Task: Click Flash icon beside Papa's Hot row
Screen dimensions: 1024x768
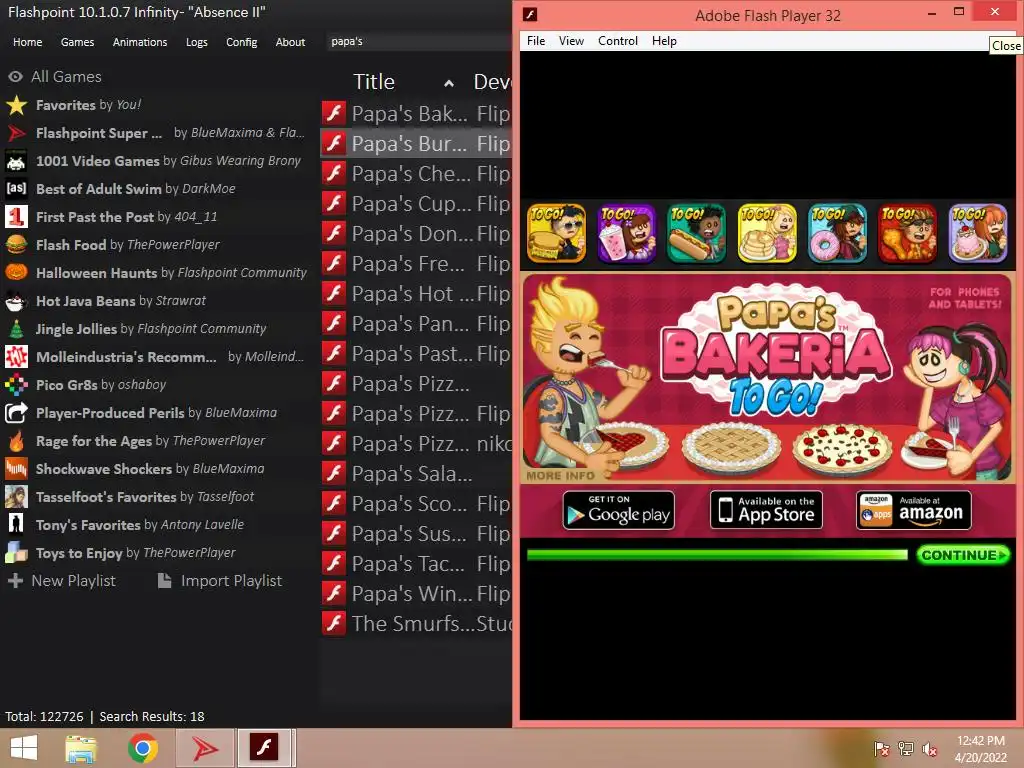Action: click(334, 294)
